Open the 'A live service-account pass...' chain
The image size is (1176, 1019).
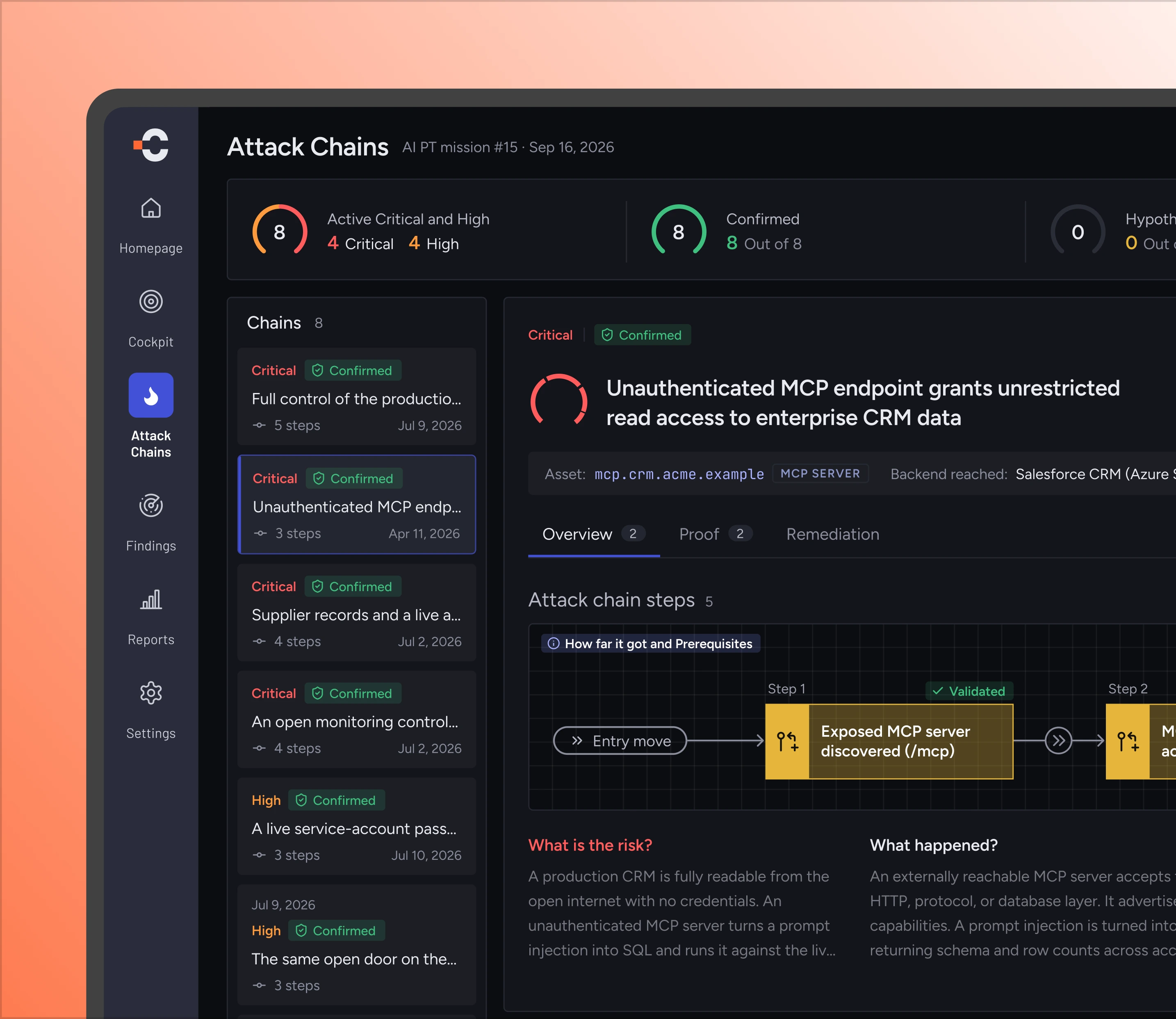tap(356, 826)
